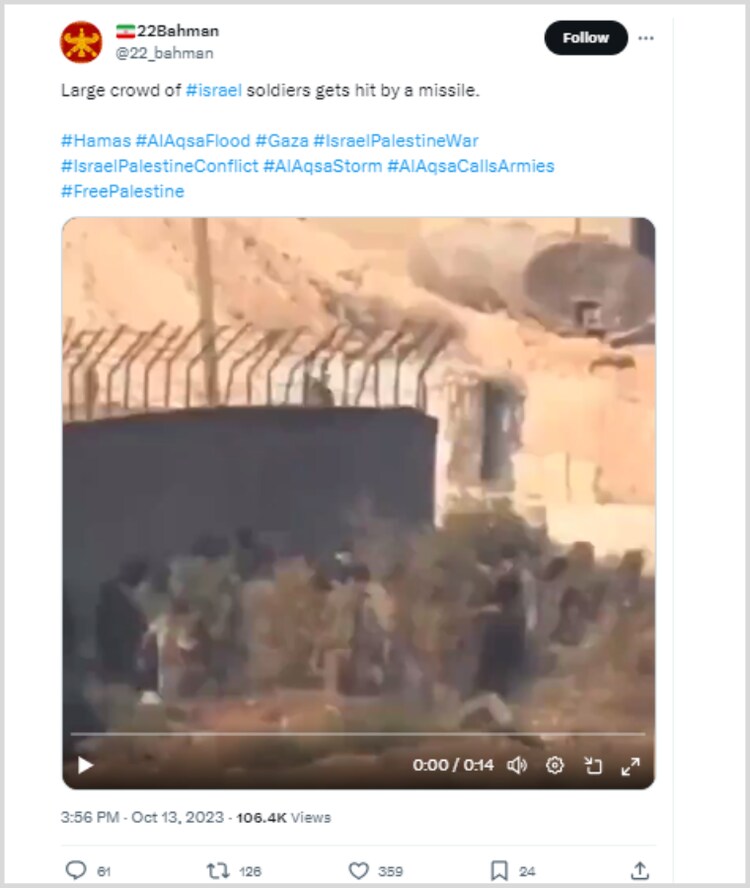Open 22Bahman profile avatar
The image size is (750, 888).
click(x=82, y=42)
